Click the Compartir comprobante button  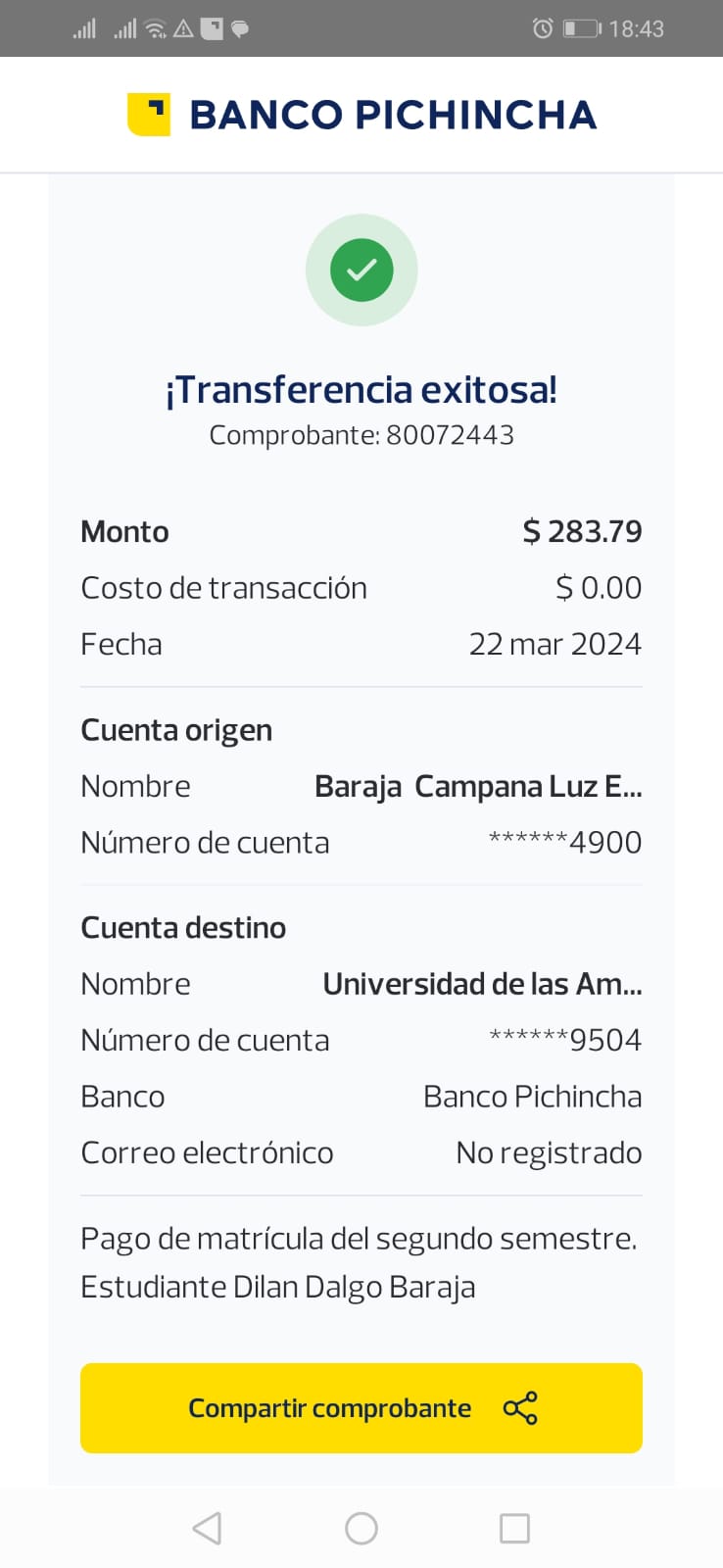pos(361,1408)
